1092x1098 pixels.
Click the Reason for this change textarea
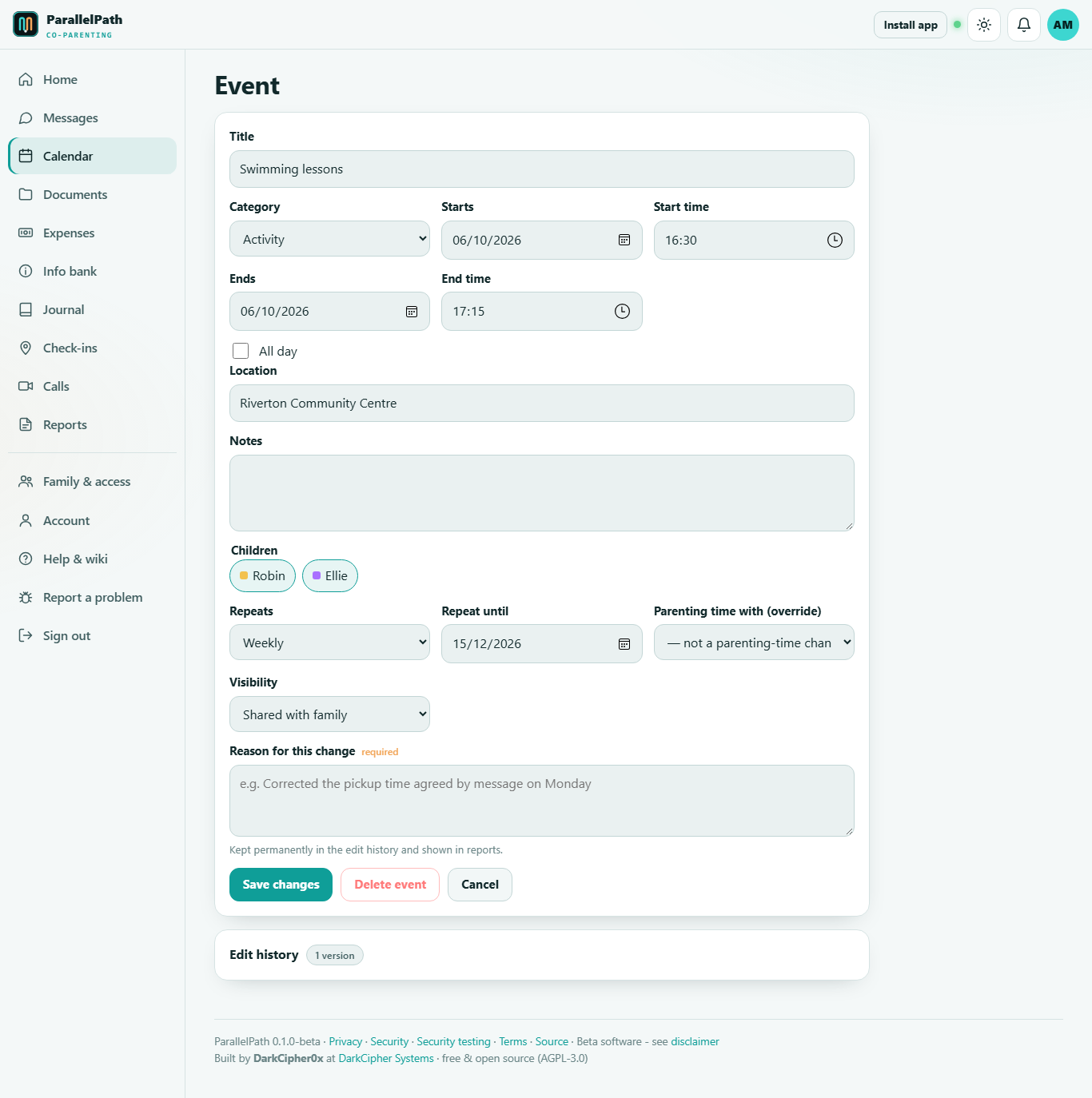click(542, 801)
